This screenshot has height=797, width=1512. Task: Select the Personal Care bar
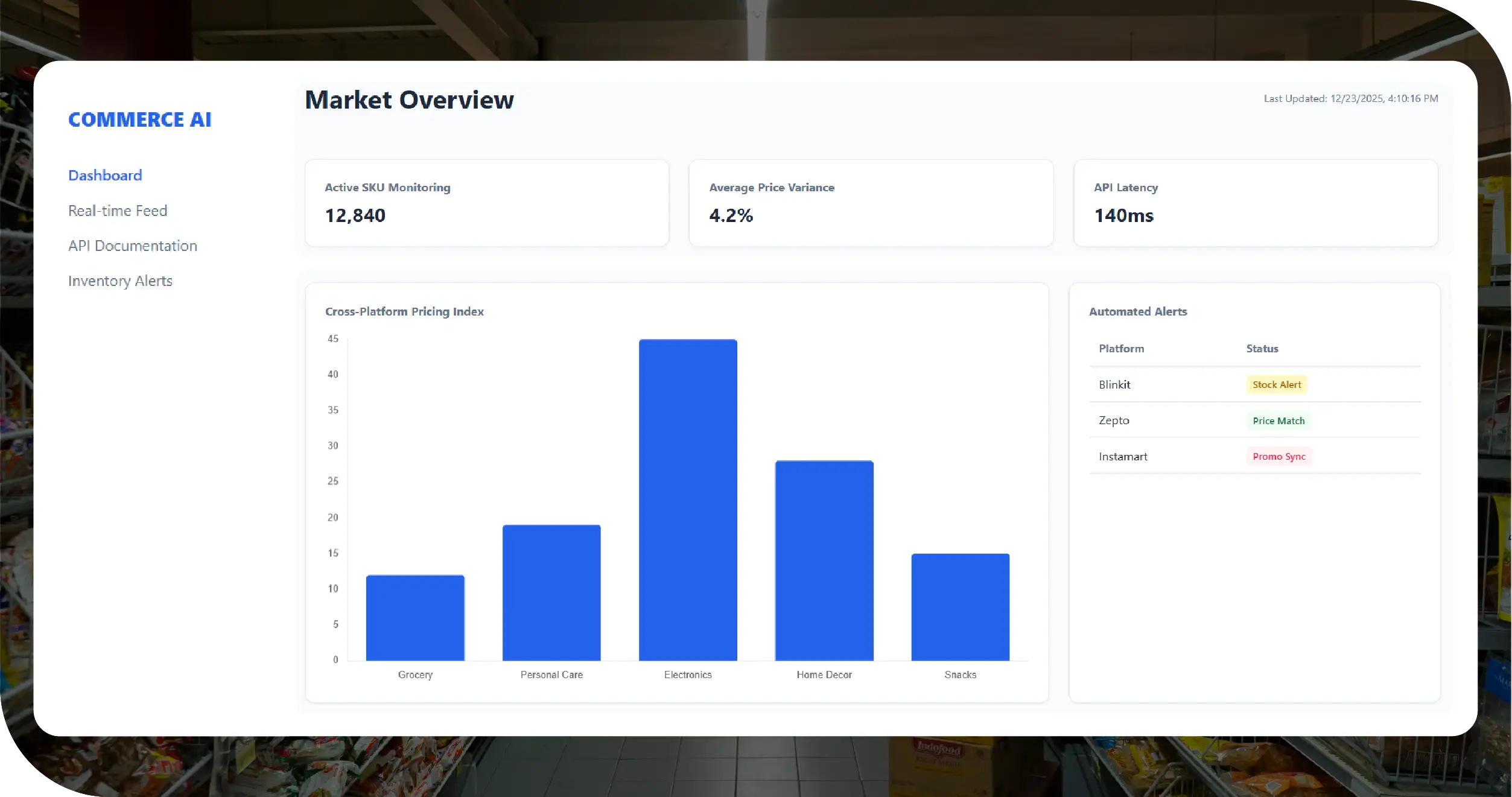[x=551, y=592]
